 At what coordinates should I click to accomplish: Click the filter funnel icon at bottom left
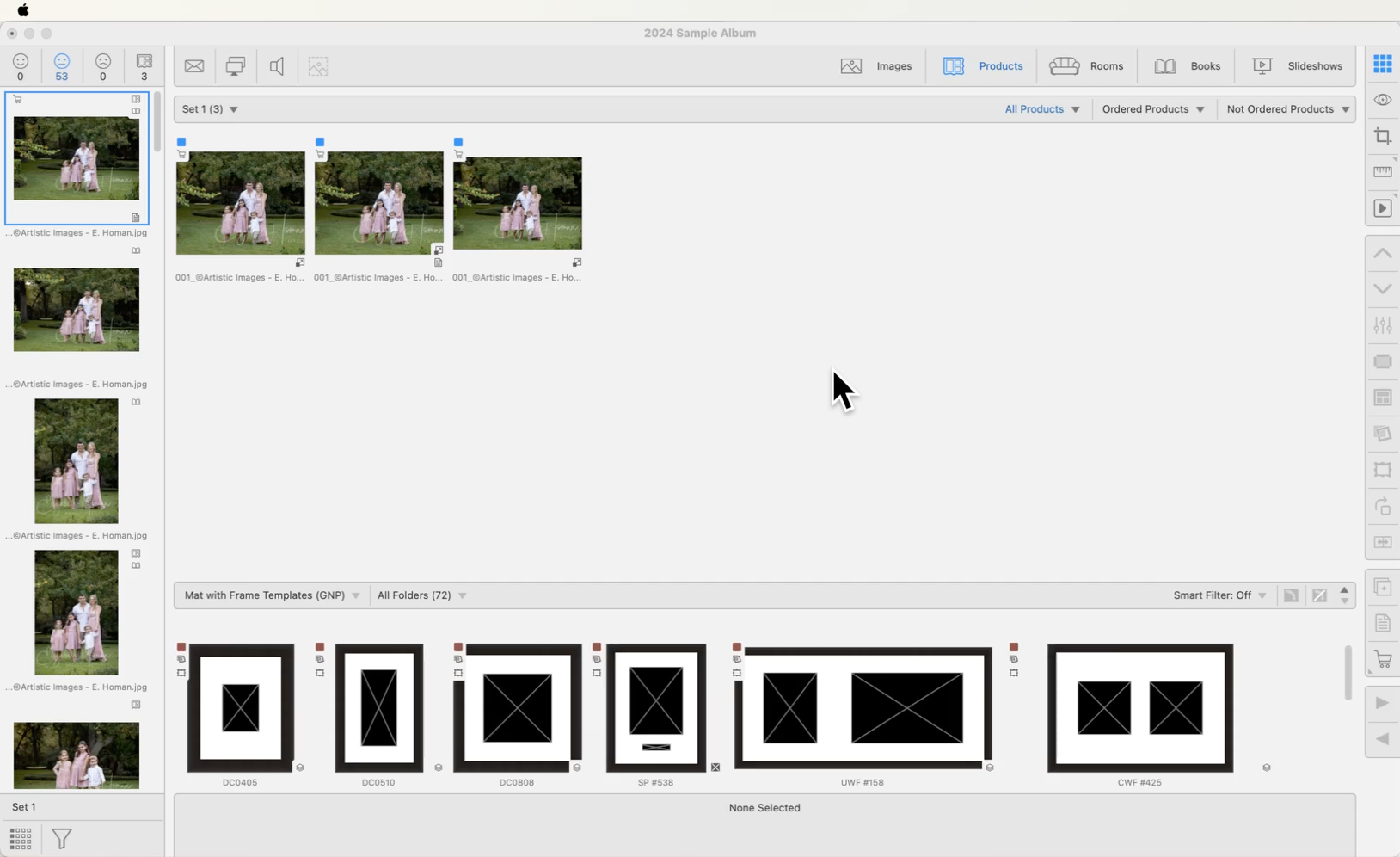(62, 838)
